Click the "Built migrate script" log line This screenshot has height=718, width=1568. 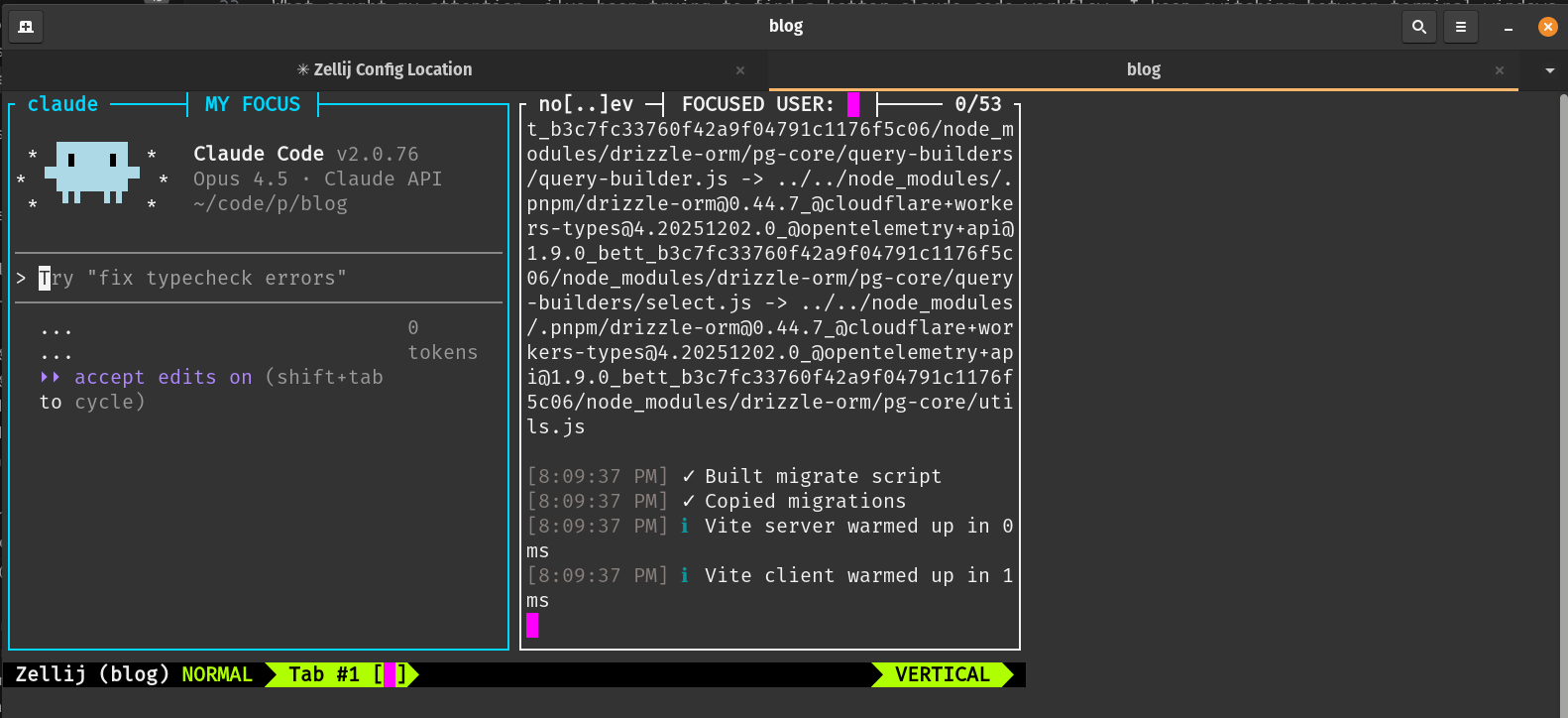click(x=734, y=476)
